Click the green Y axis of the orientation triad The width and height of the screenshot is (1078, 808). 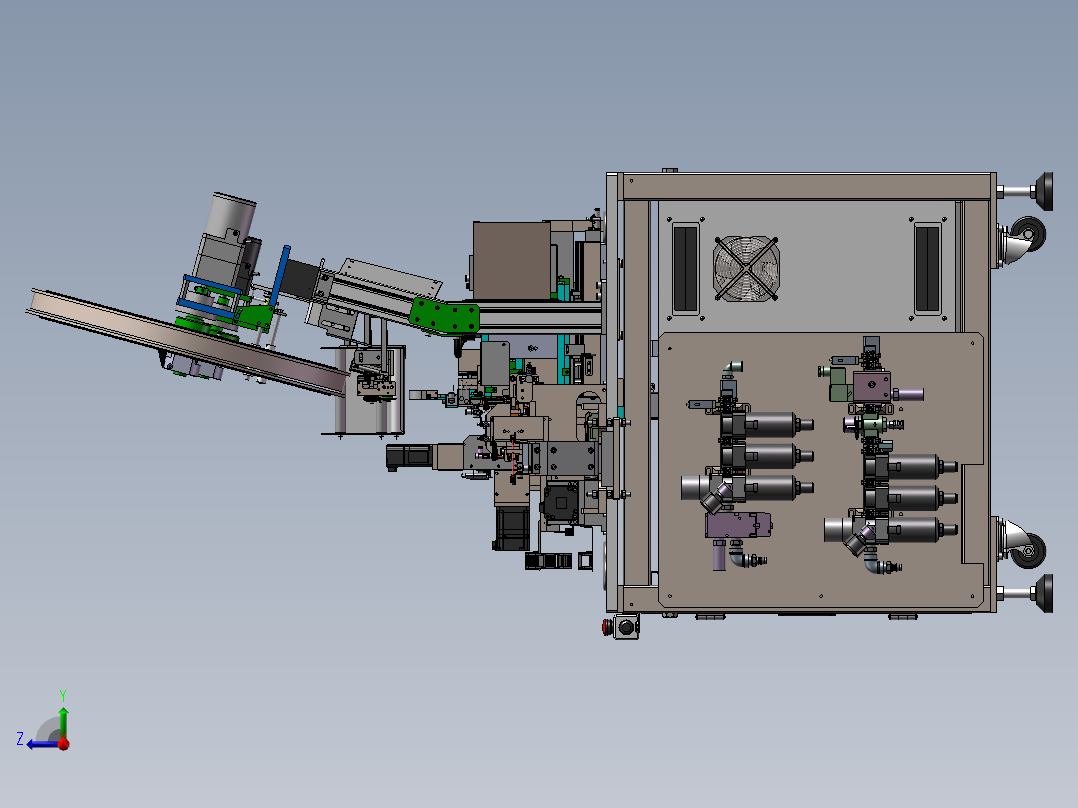click(x=63, y=722)
